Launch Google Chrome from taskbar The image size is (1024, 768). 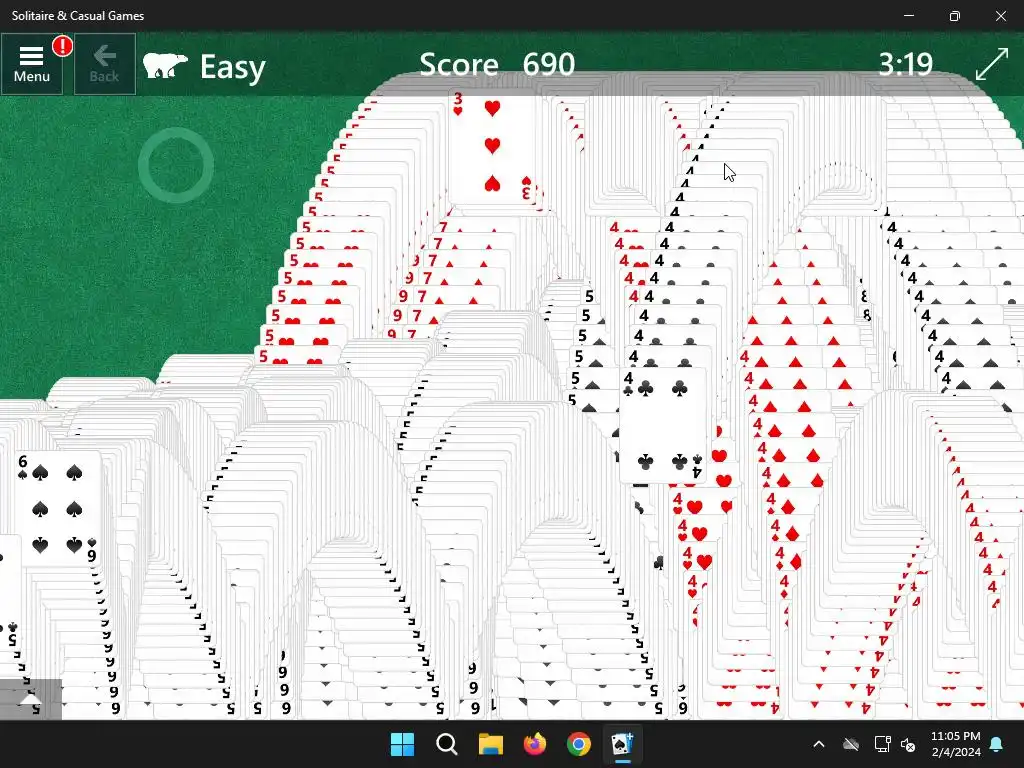click(579, 744)
